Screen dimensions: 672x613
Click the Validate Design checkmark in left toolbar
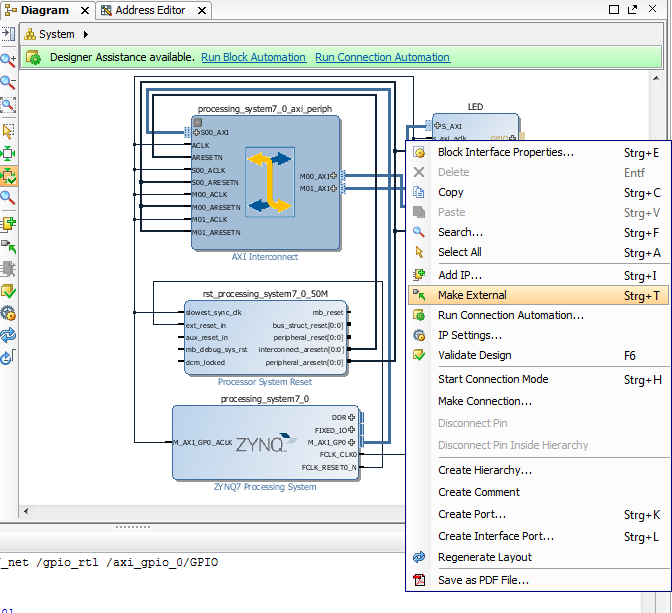click(8, 291)
